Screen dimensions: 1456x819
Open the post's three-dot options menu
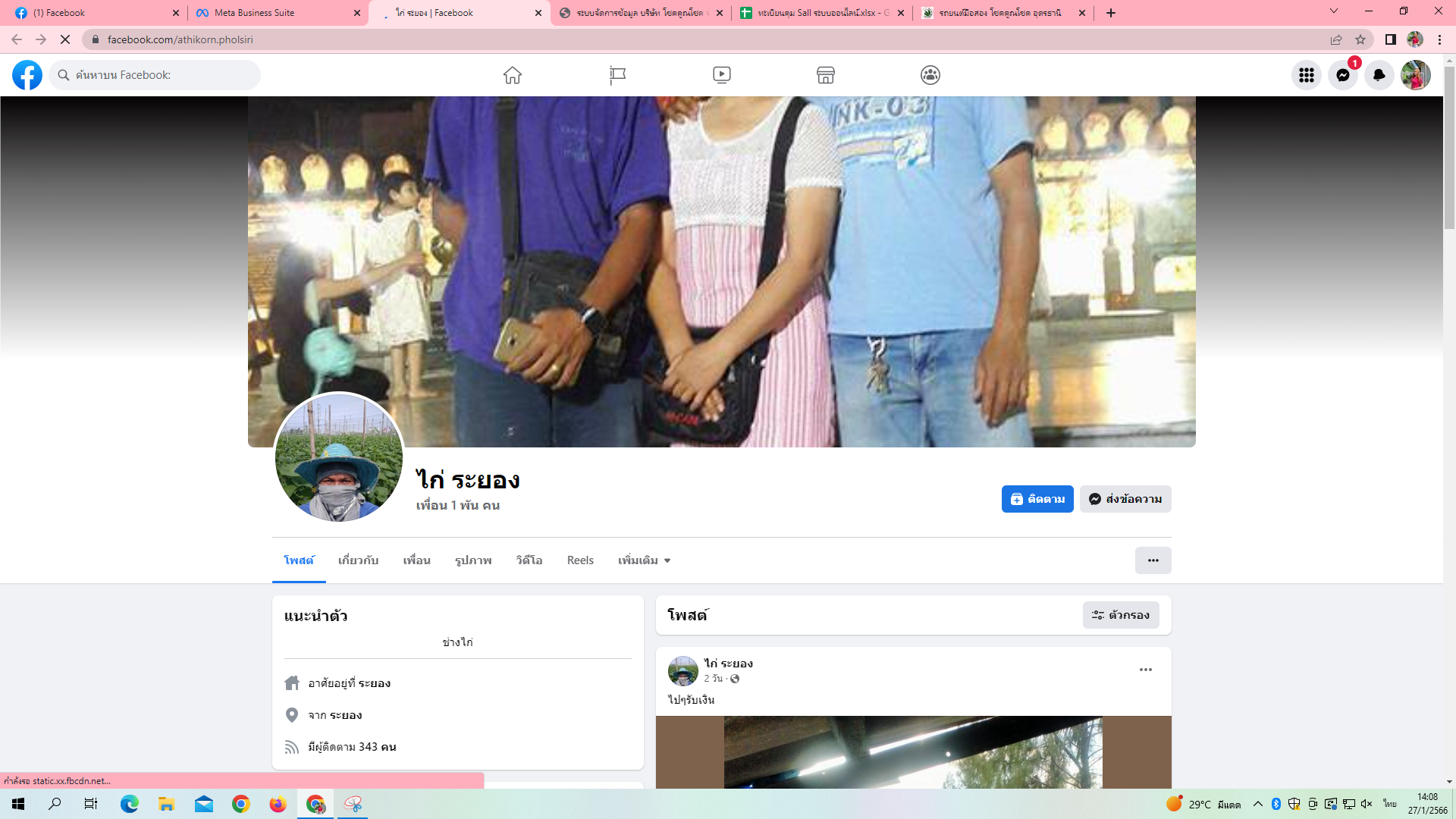tap(1145, 670)
